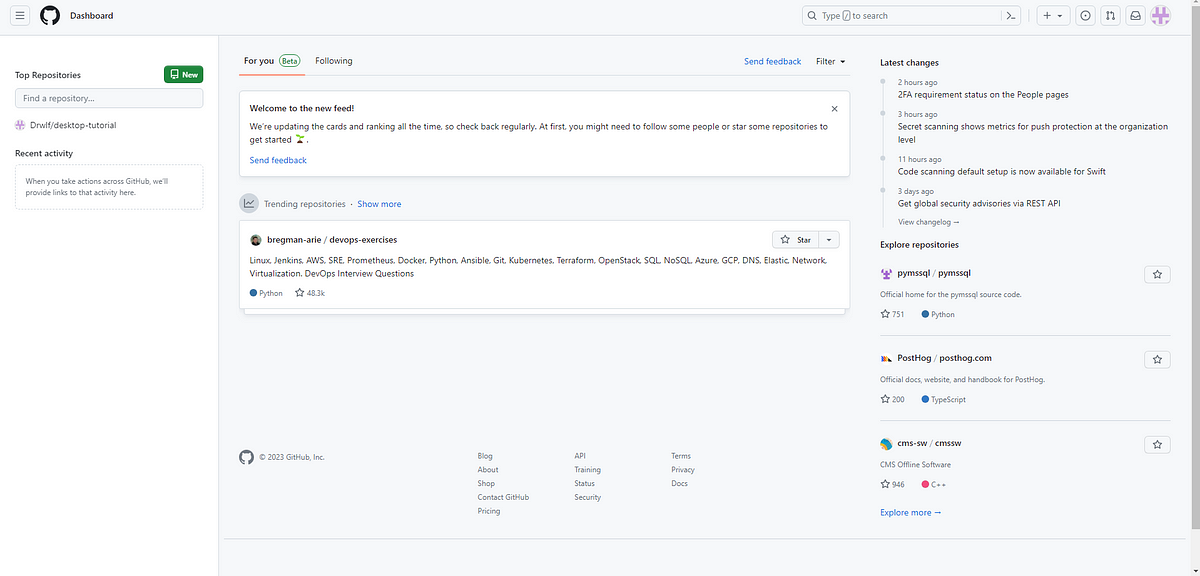The width and height of the screenshot is (1200, 576).
Task: Click the cms-sw organization avatar icon
Action: 886,443
